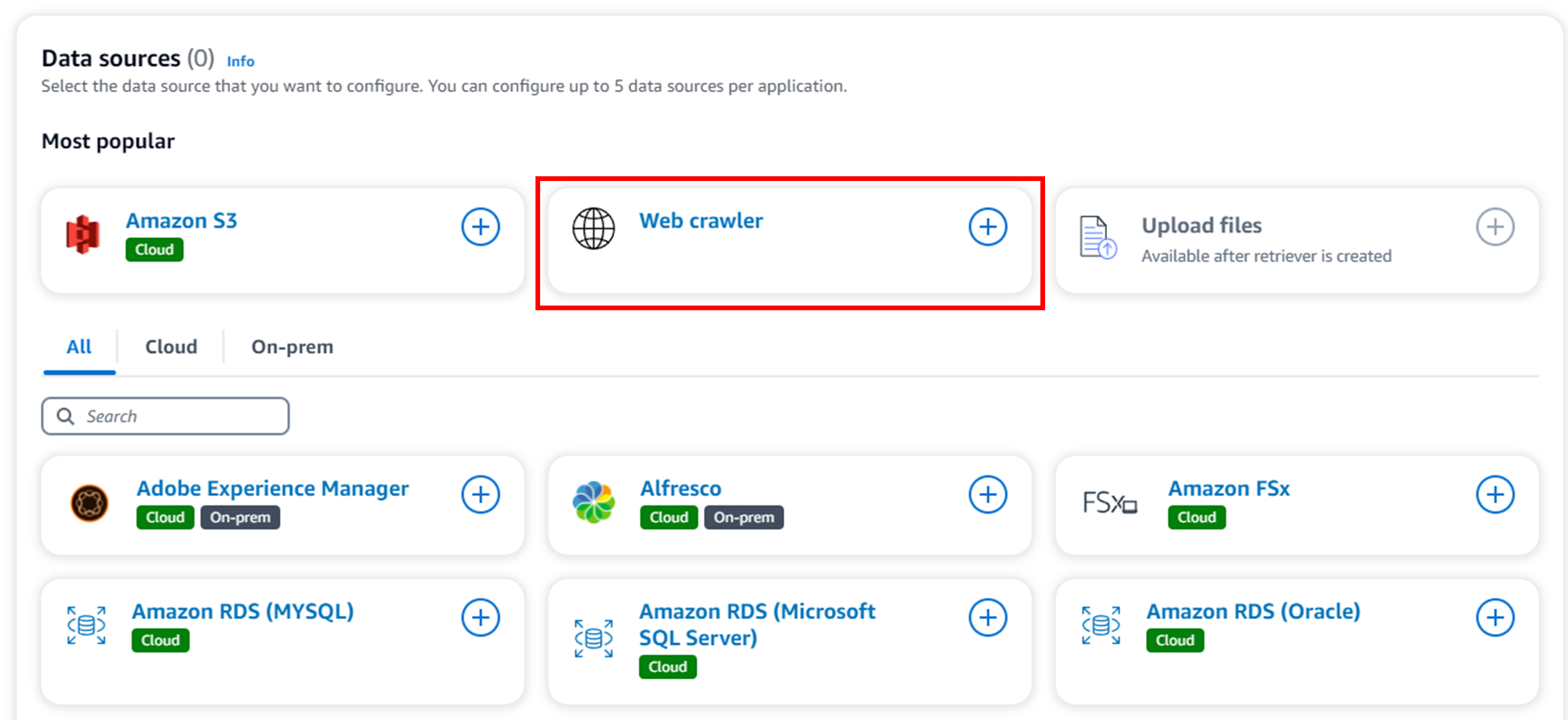Switch to the Cloud tab
The width and height of the screenshot is (1568, 720).
click(x=171, y=347)
